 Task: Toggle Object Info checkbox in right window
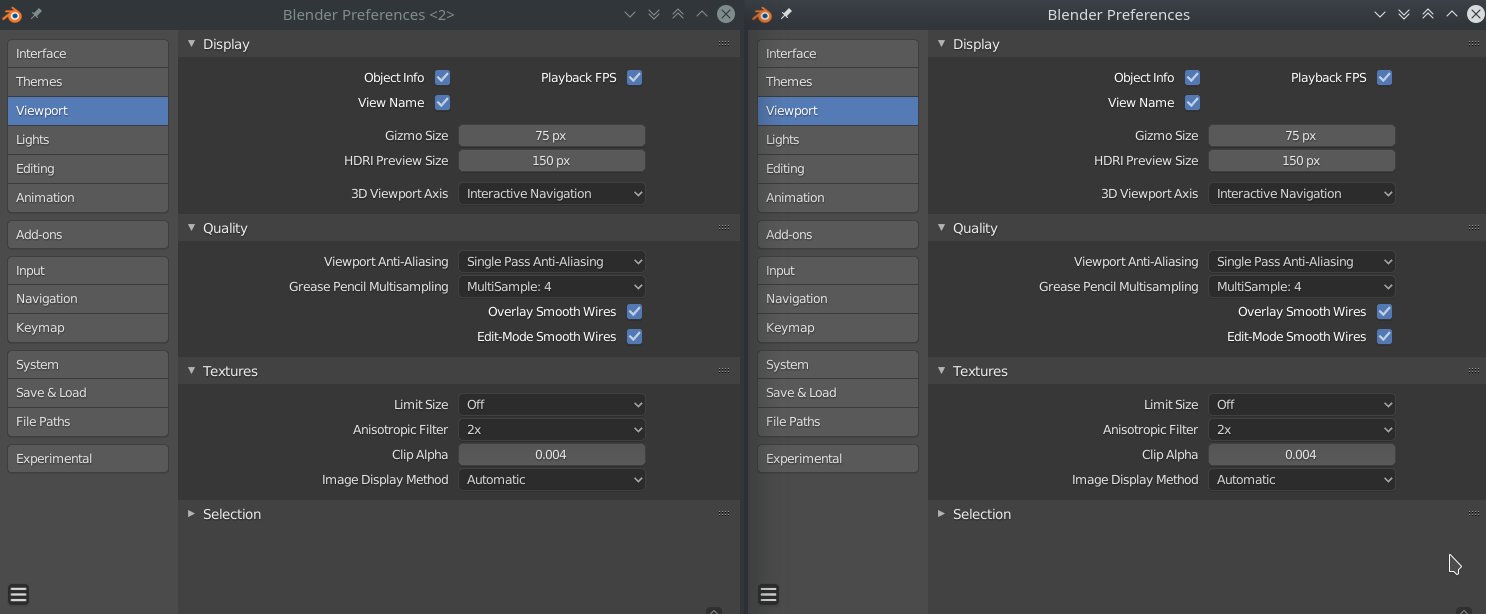(1192, 77)
